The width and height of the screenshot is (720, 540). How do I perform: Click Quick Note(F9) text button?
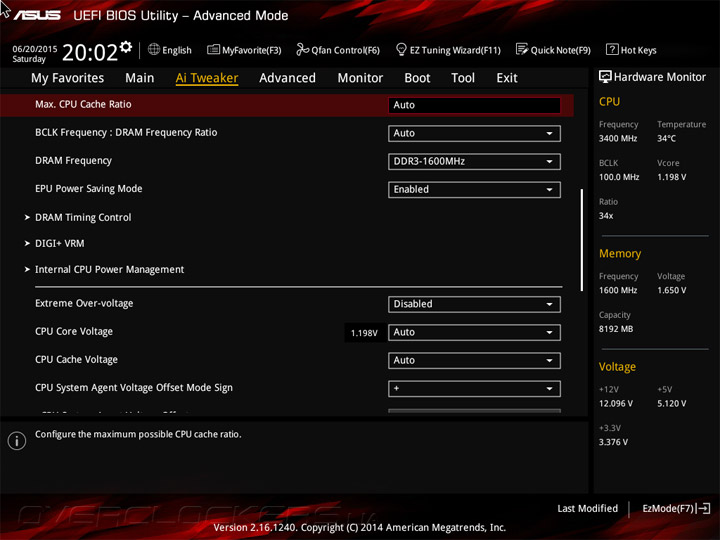pyautogui.click(x=561, y=50)
